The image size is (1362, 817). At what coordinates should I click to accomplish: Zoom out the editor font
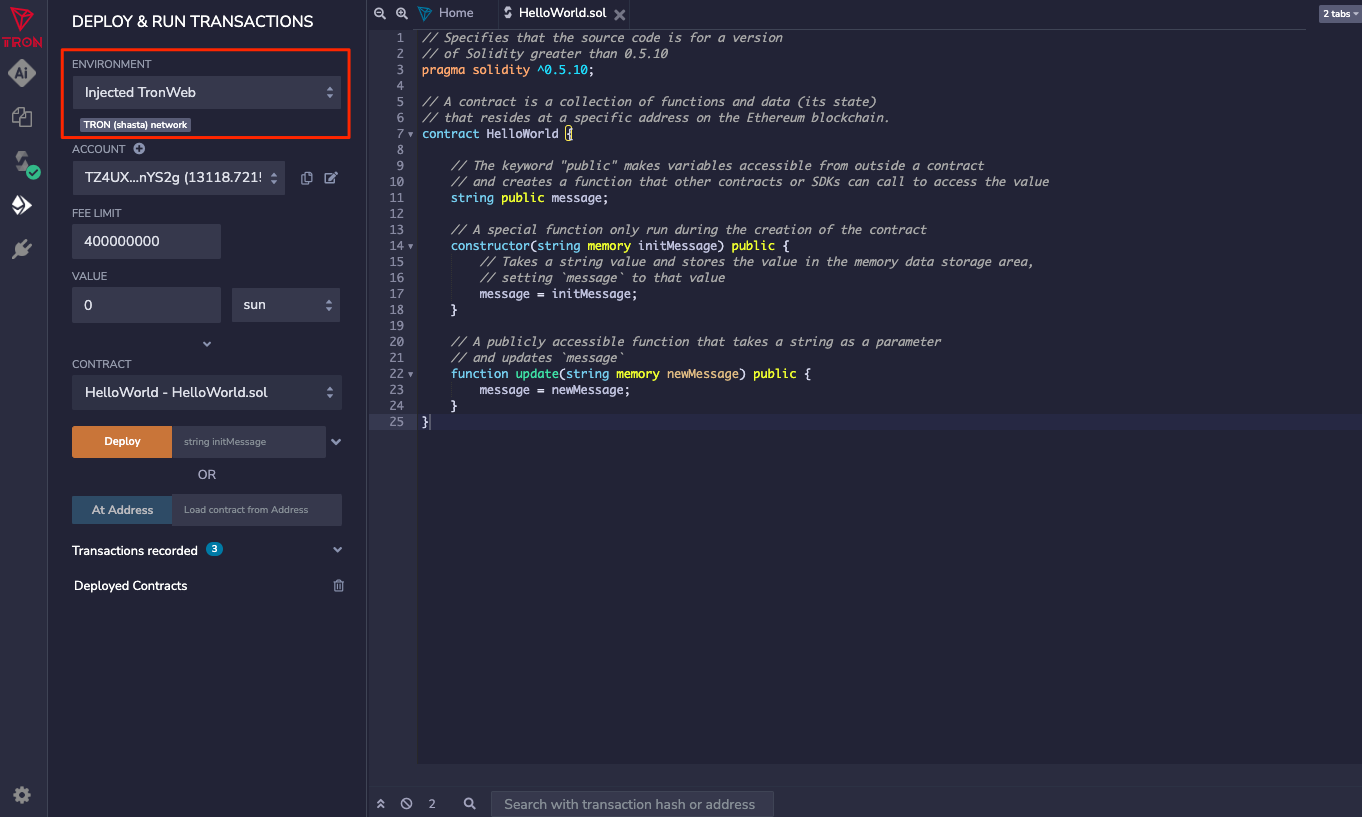point(379,13)
